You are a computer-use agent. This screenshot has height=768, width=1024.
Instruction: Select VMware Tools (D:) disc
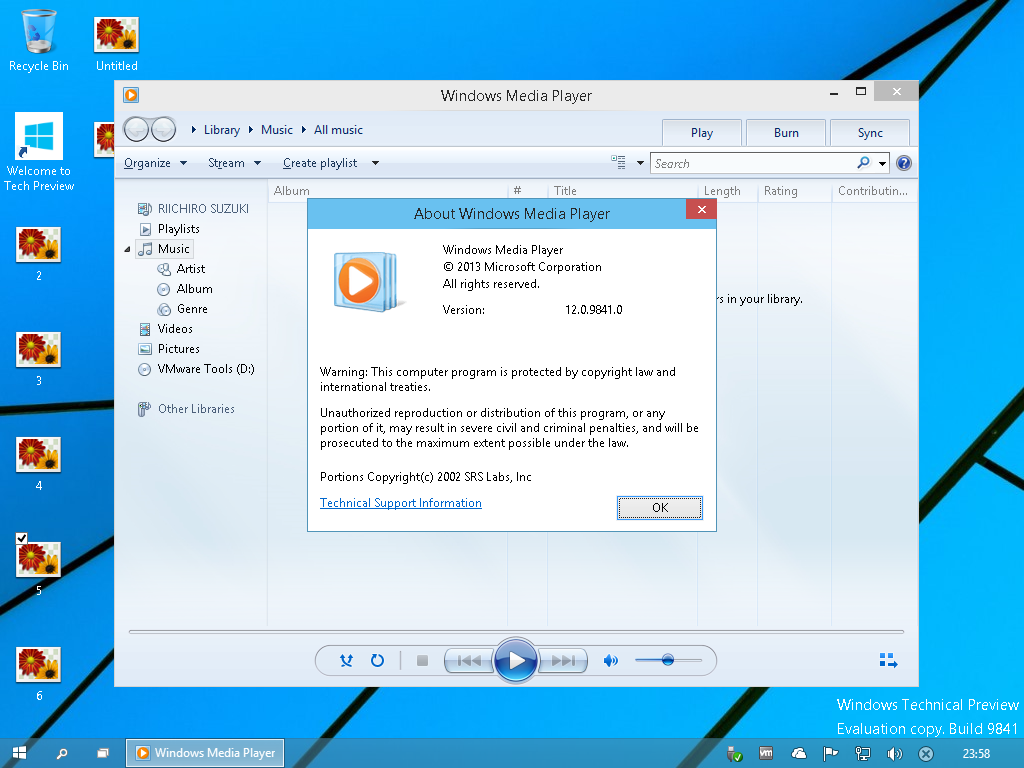click(x=197, y=369)
